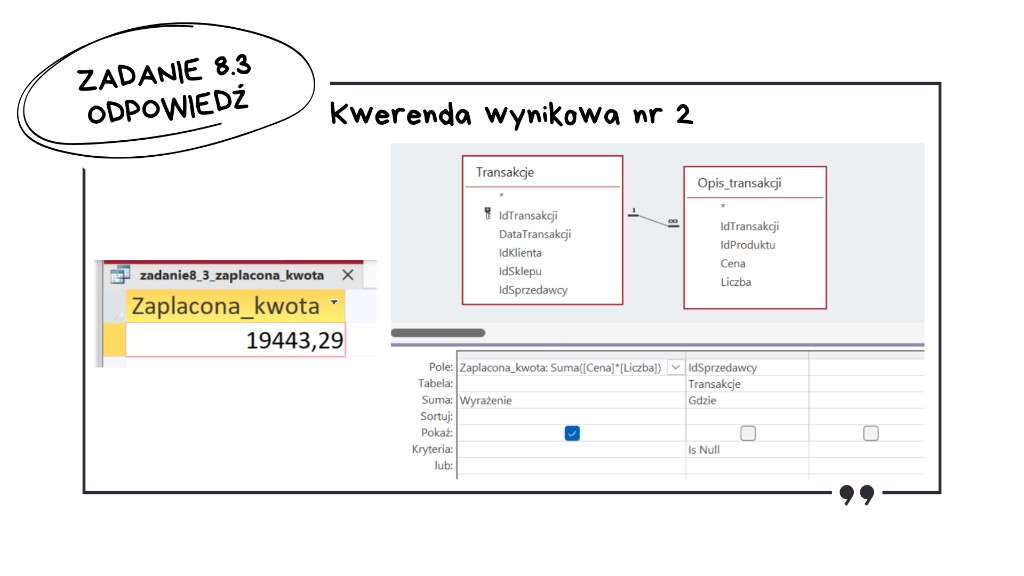Screen dimensions: 1024x576
Task: Select IdSprzedawcy in the Transakcje table
Action: tap(533, 290)
